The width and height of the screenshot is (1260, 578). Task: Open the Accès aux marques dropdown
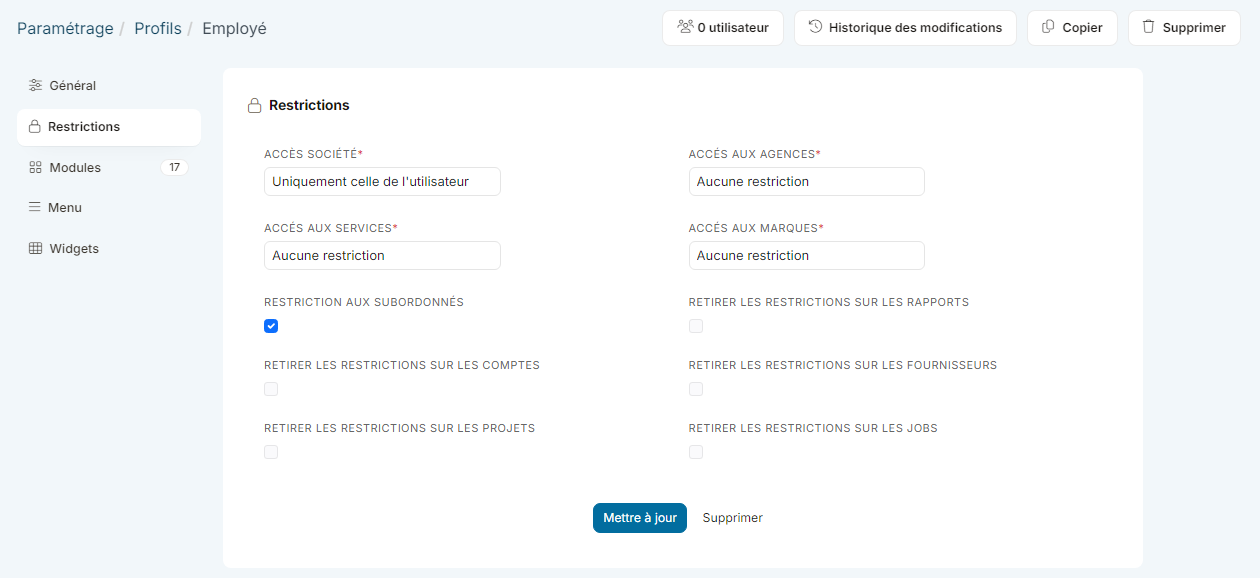pos(807,256)
